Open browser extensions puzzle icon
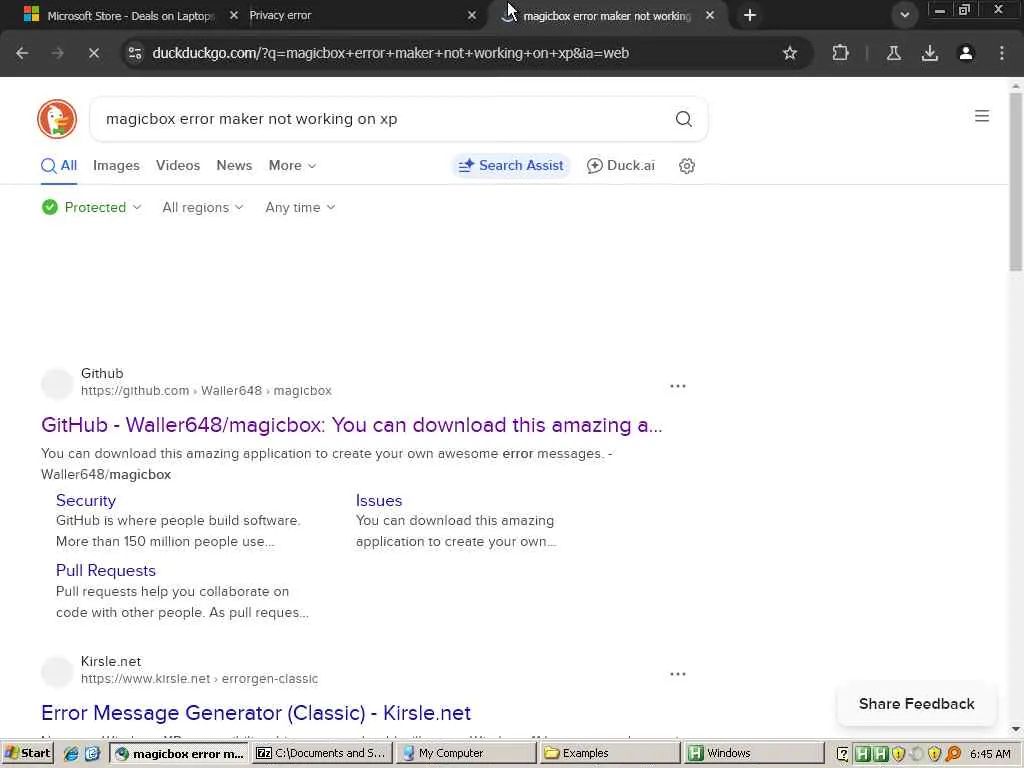 click(840, 53)
